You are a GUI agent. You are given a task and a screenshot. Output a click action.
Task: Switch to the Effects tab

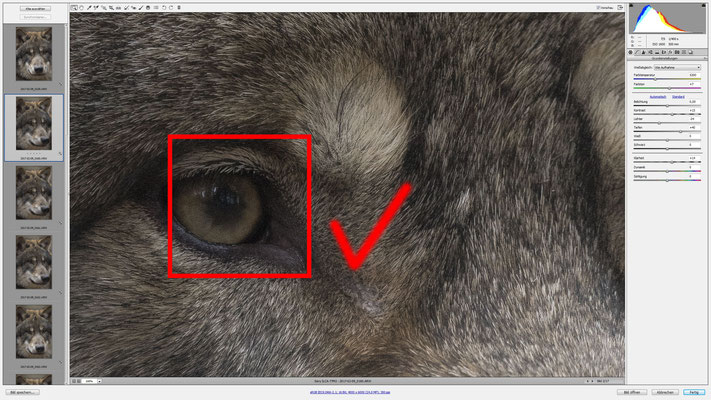(x=670, y=52)
